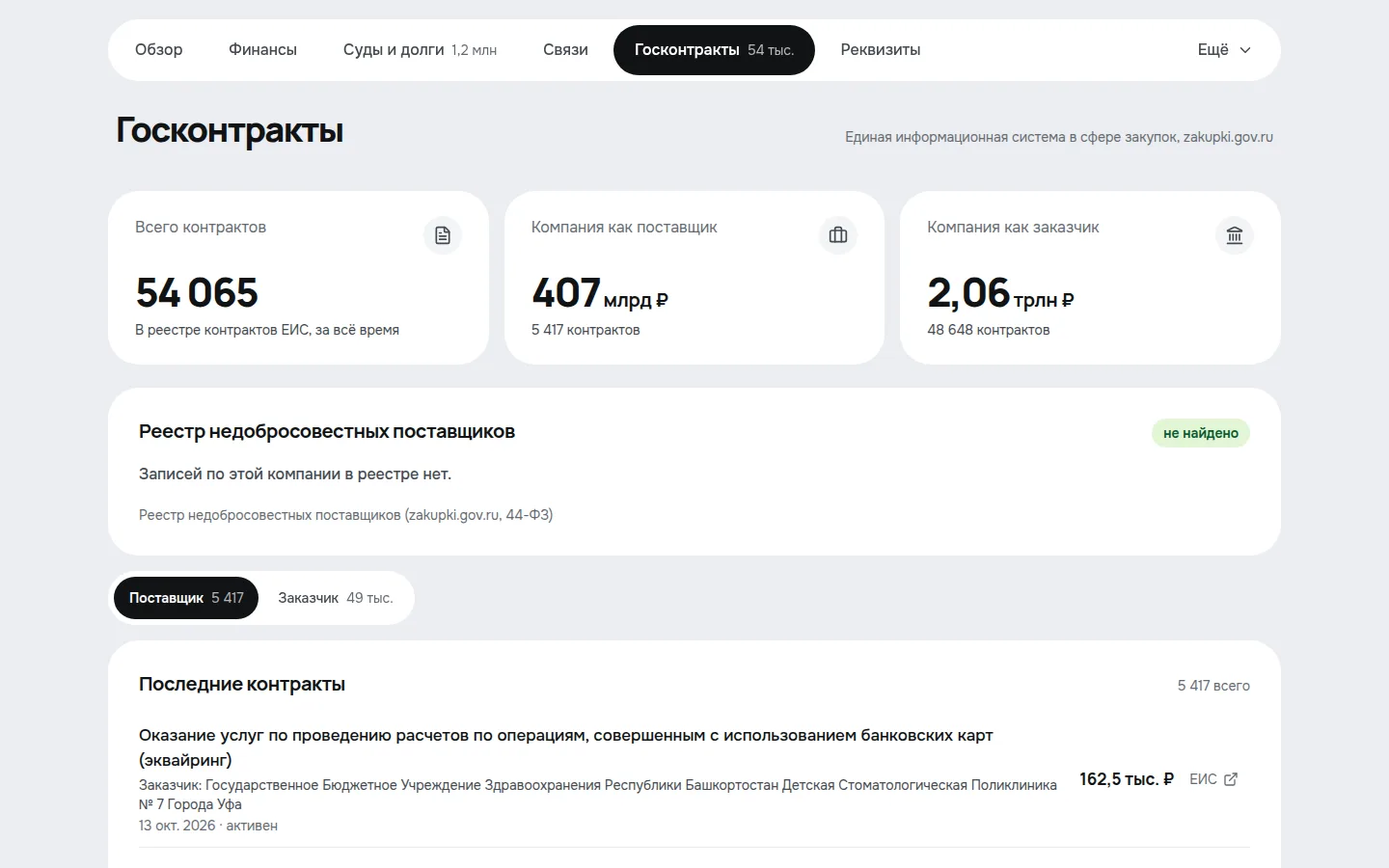This screenshot has height=868, width=1389.
Task: Open the Реквизиты tab
Action: pos(881,50)
